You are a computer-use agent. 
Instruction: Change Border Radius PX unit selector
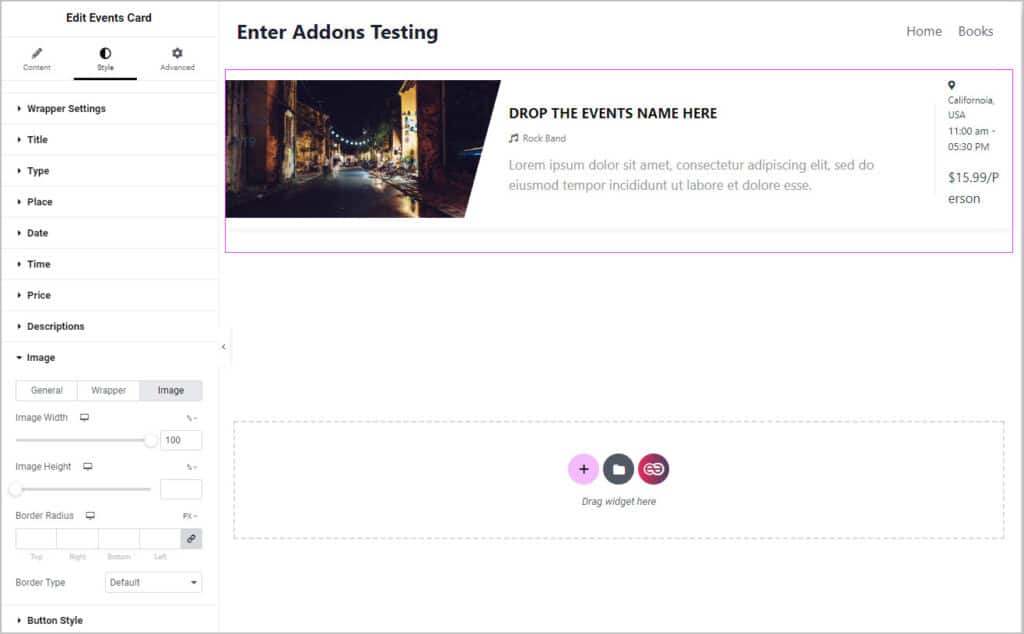[x=190, y=516]
